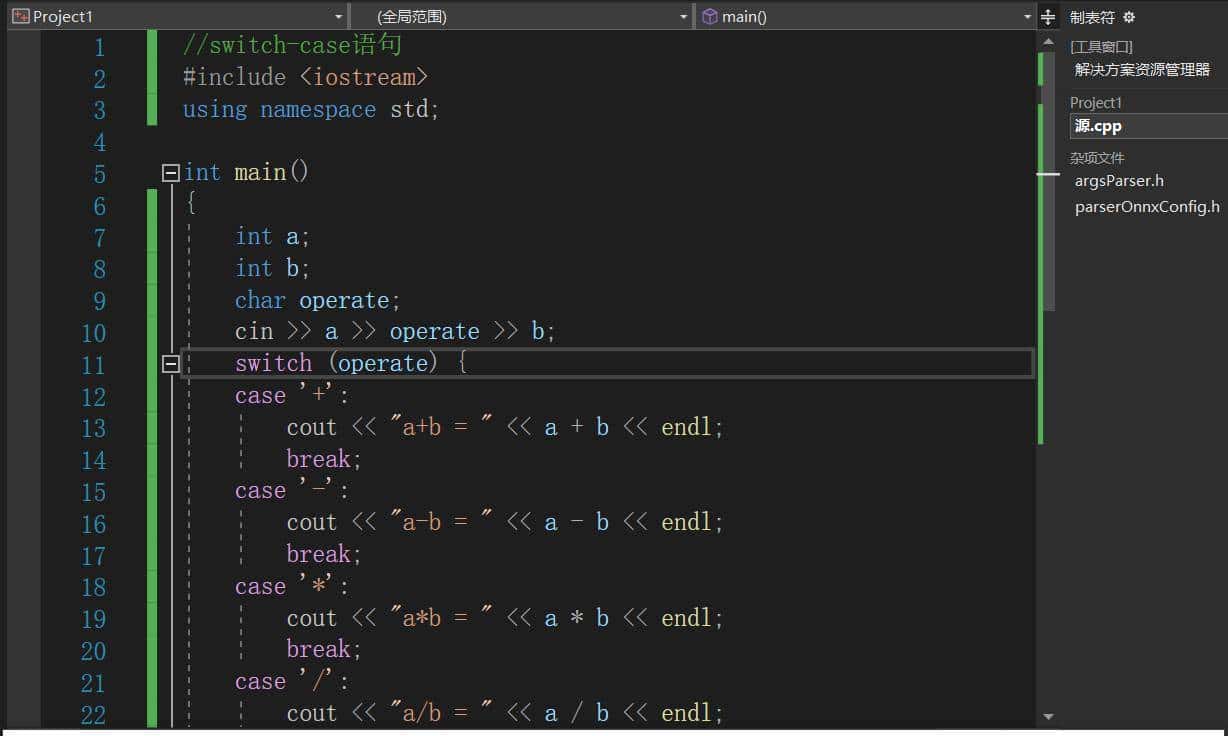Open parserOnnxConfig.h under 杂项文件

pos(1147,206)
